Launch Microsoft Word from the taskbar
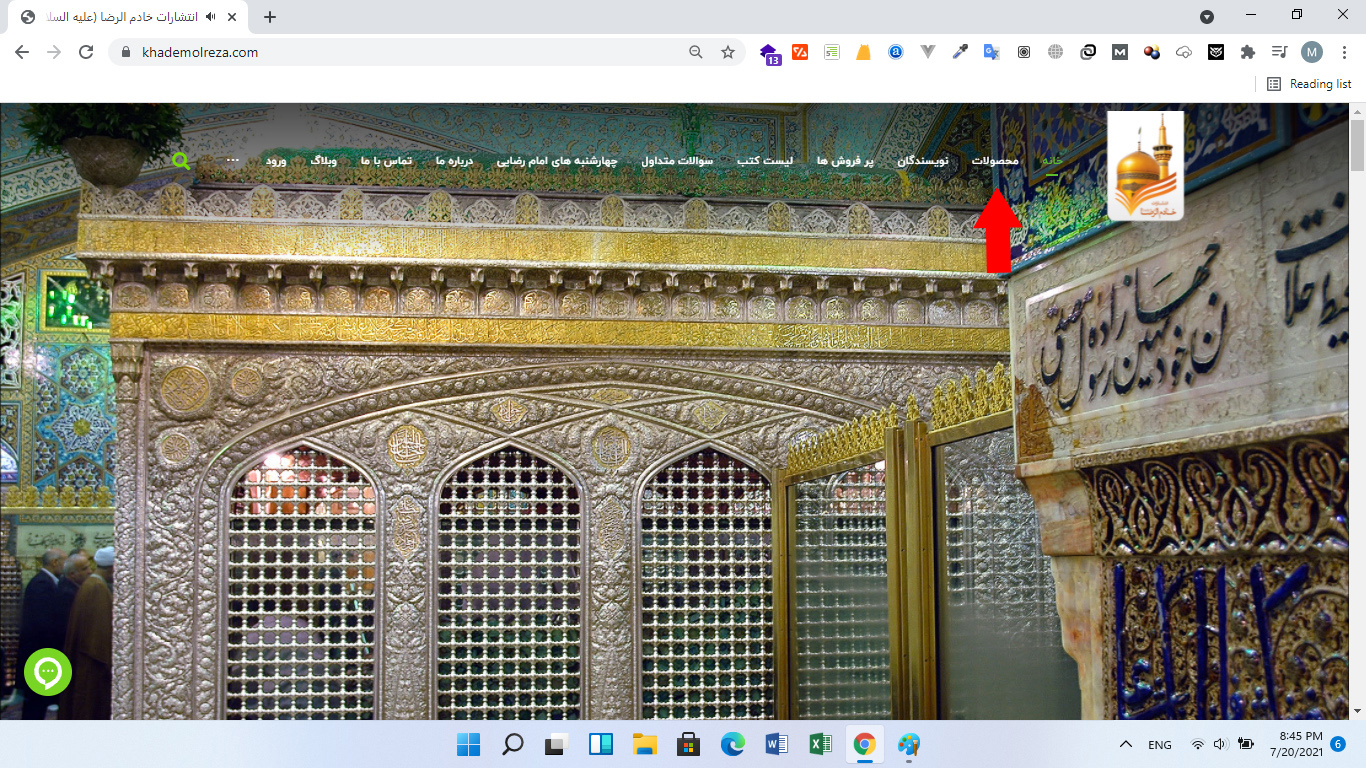The image size is (1366, 768). click(x=776, y=744)
